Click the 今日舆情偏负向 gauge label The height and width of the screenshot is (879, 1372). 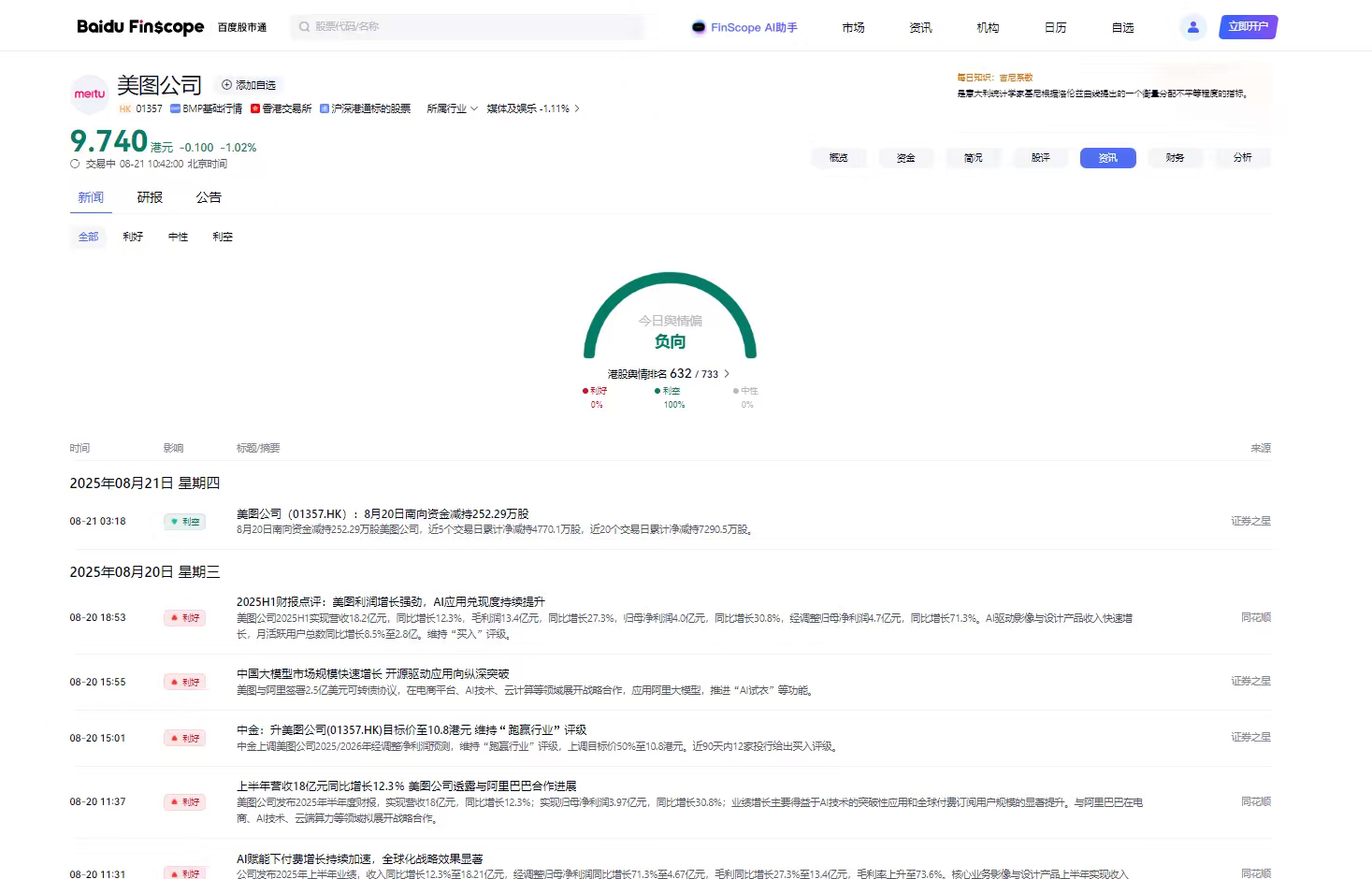(x=670, y=333)
